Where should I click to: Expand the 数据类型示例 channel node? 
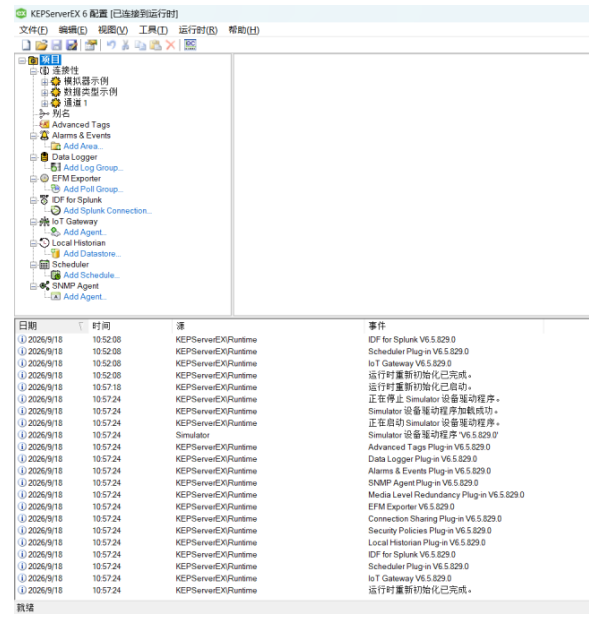45,93
